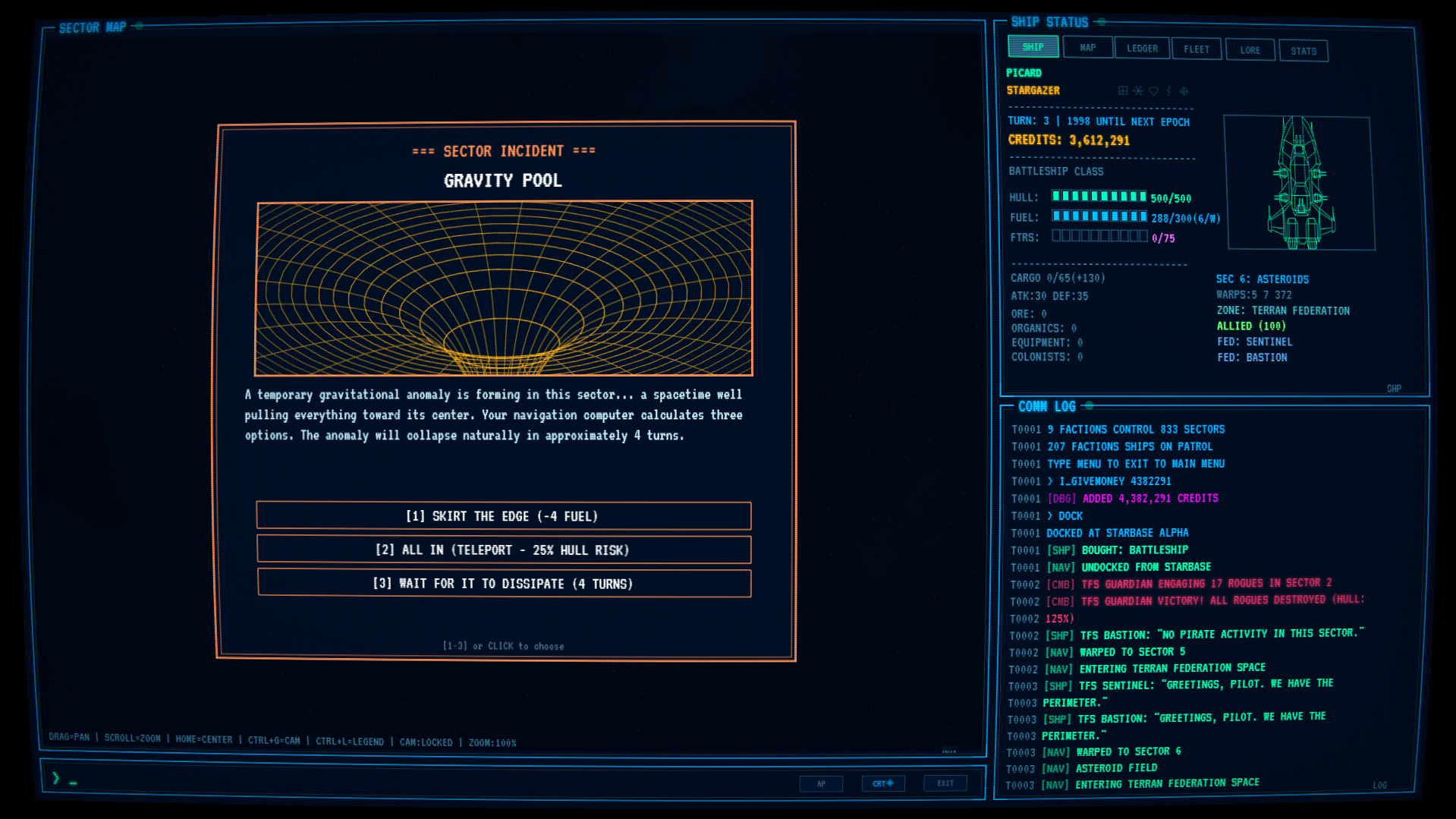1456x819 pixels.
Task: Click the GRAVITY POOL incident title
Action: (502, 181)
